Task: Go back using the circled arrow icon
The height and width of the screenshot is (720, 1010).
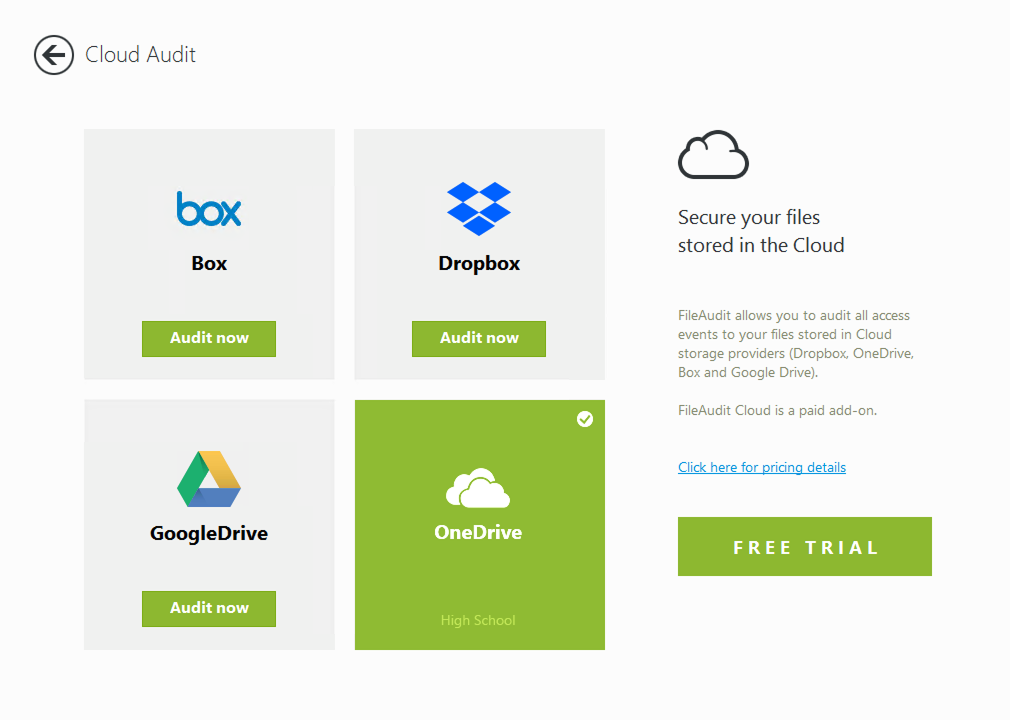Action: (x=53, y=55)
